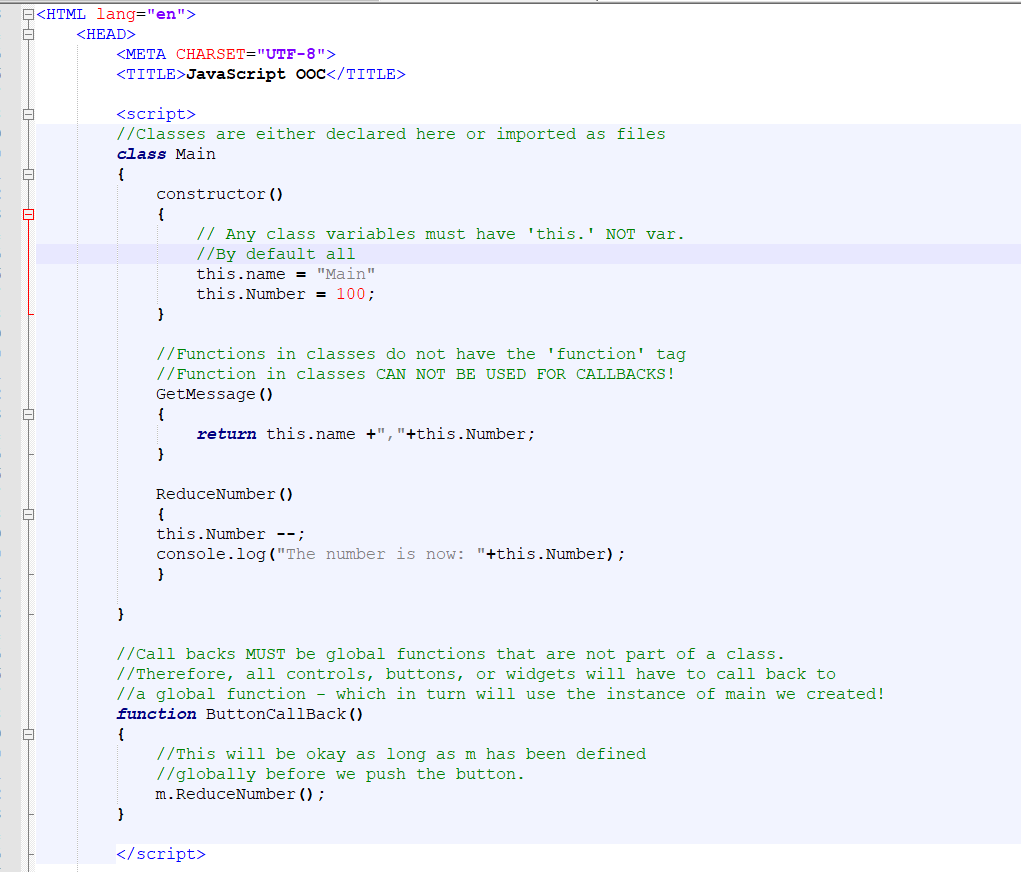Click 'this.name = "Main"' line

click(285, 274)
